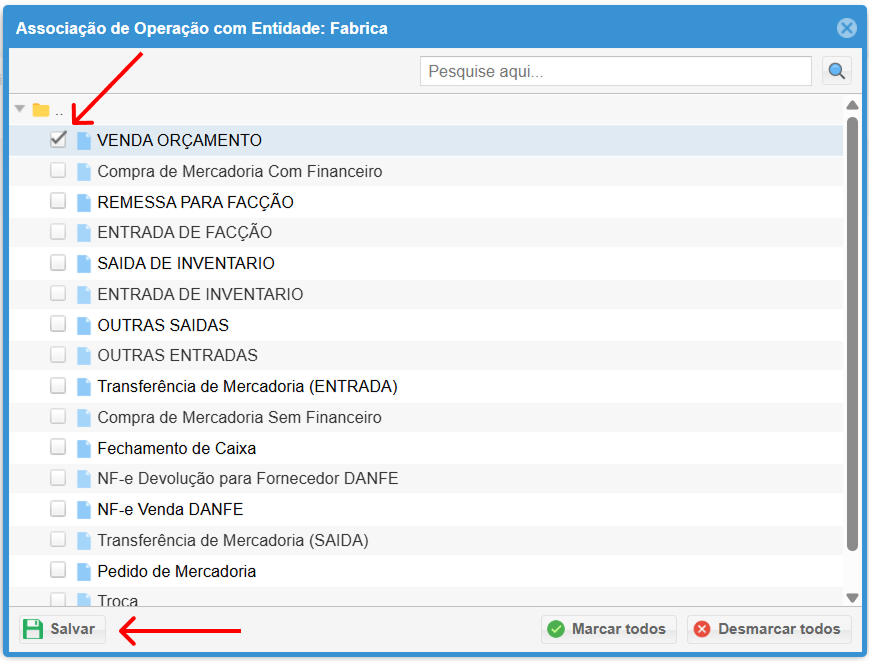This screenshot has width=869, height=661.
Task: Click the Marcar todos button
Action: [608, 629]
